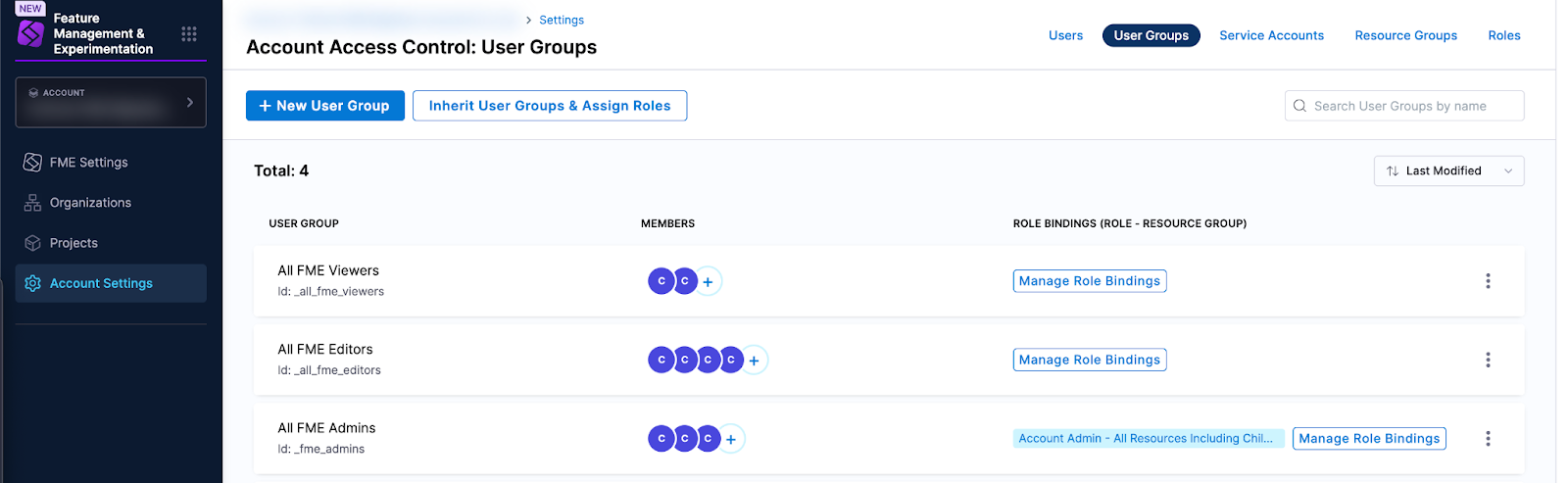Screen dimensions: 1568x483
Task: Click the Harness FME logo icon
Action: coord(31,34)
